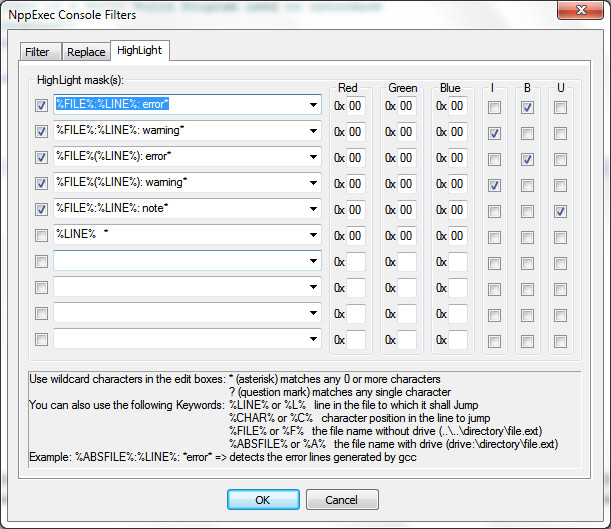Click the empty Blue field of the last row
Screen dimensions: 611x529
coord(458,340)
